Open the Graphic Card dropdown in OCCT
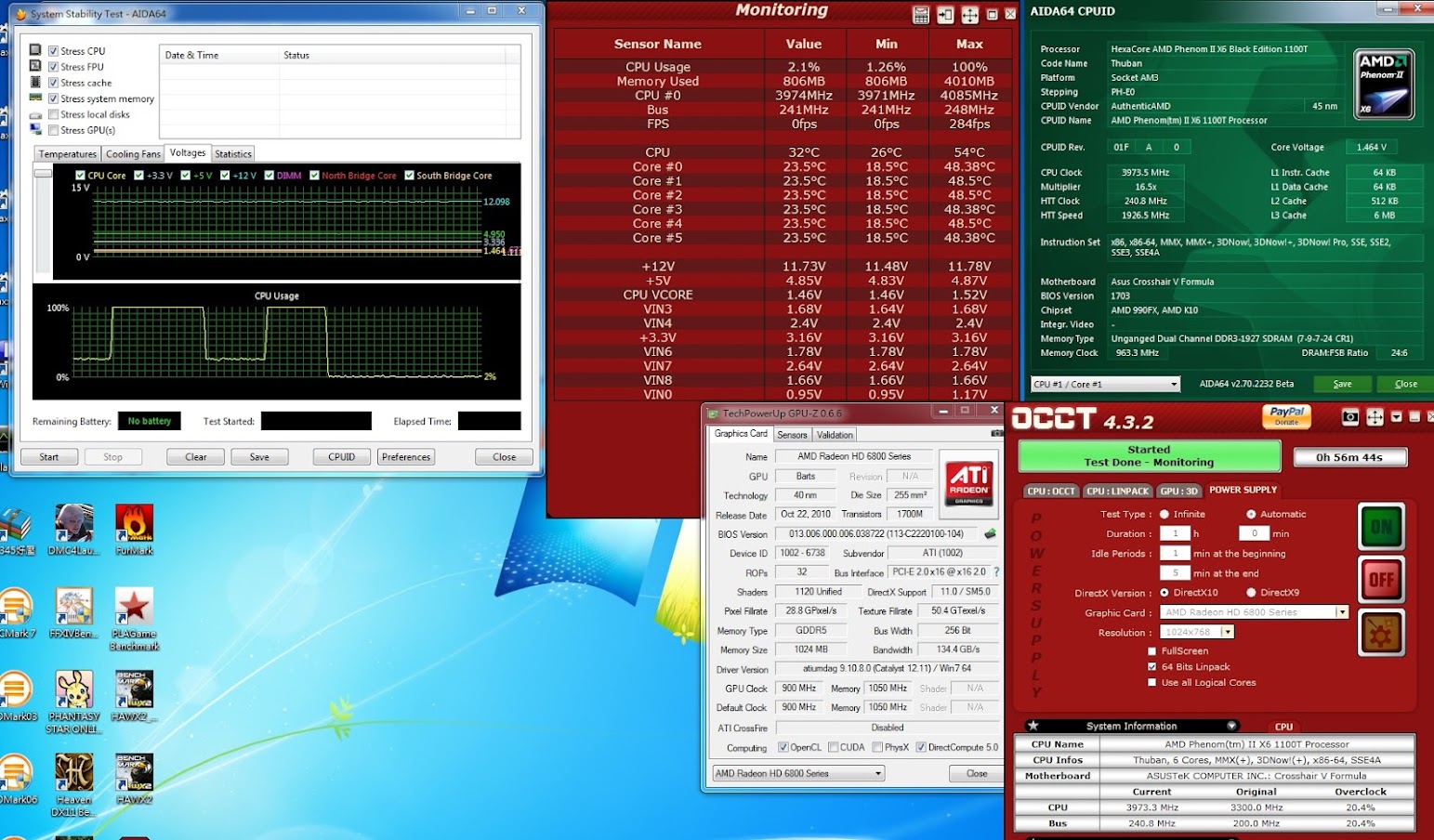 1342,612
